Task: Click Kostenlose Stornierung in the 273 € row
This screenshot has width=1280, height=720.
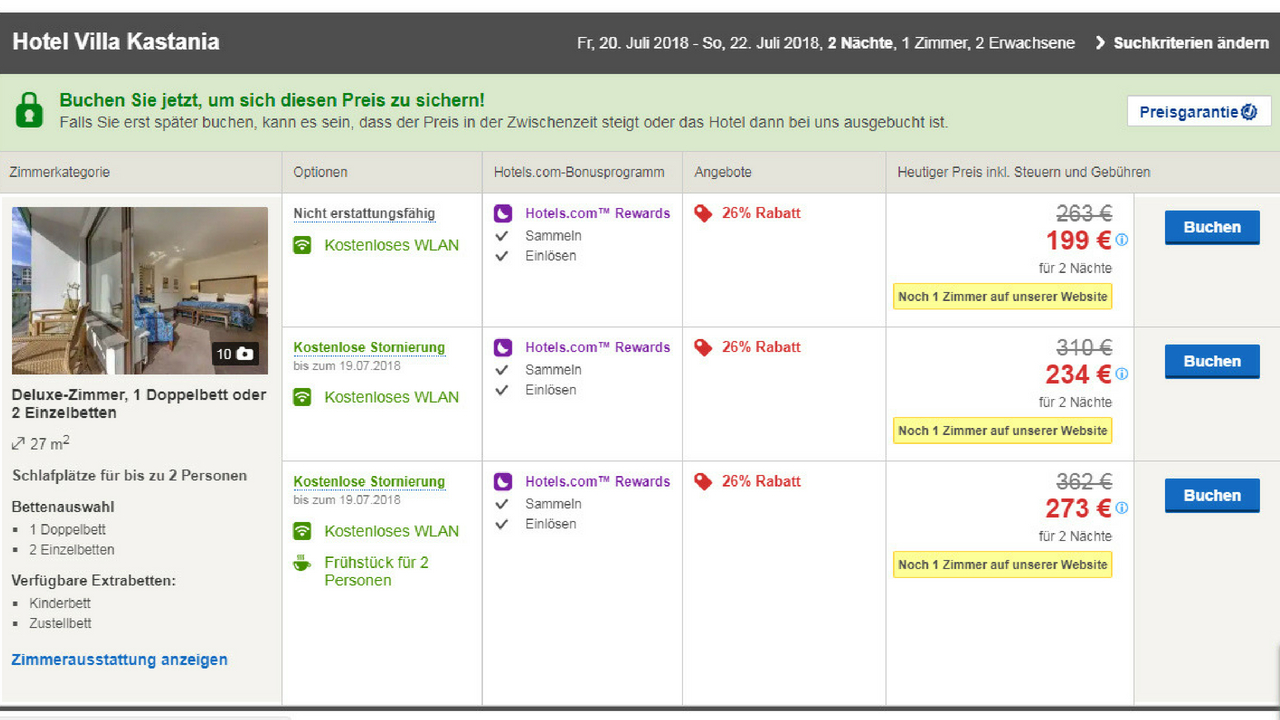Action: point(369,481)
